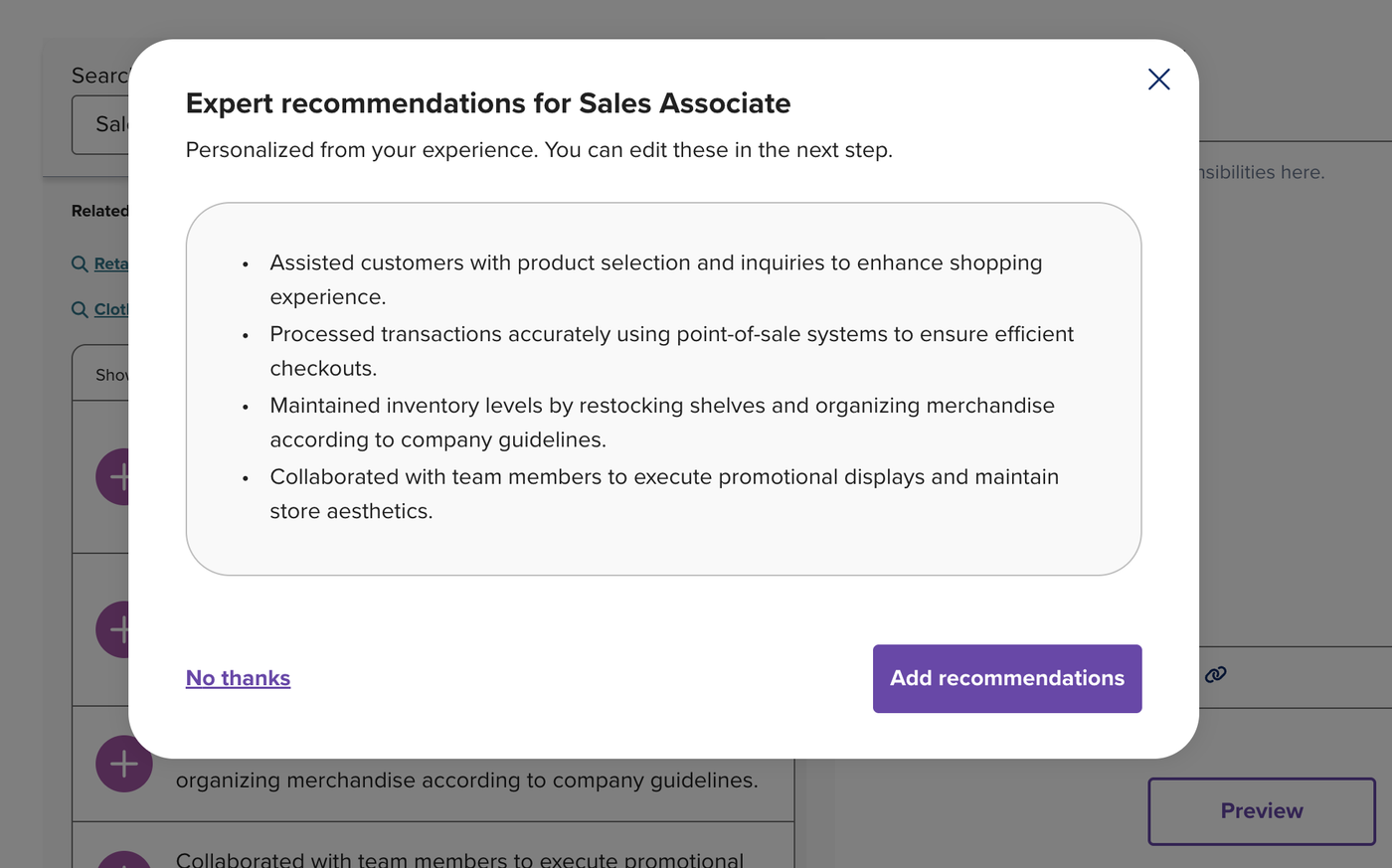Viewport: 1392px width, 868px height.
Task: Open the Reta related search link
Action: 111,263
